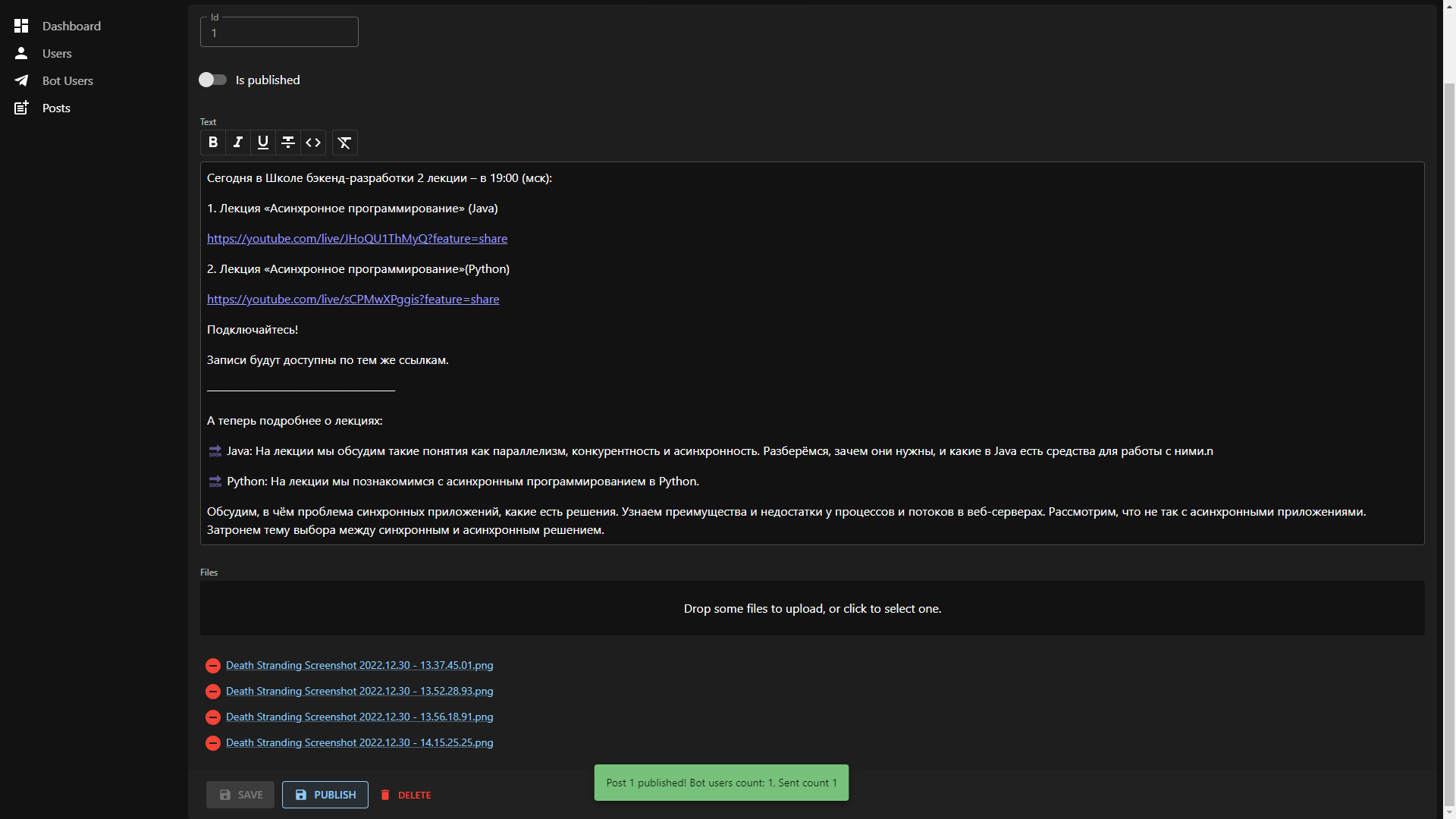The height and width of the screenshot is (819, 1456).
Task: Toggle inline code formatting
Action: click(x=313, y=143)
